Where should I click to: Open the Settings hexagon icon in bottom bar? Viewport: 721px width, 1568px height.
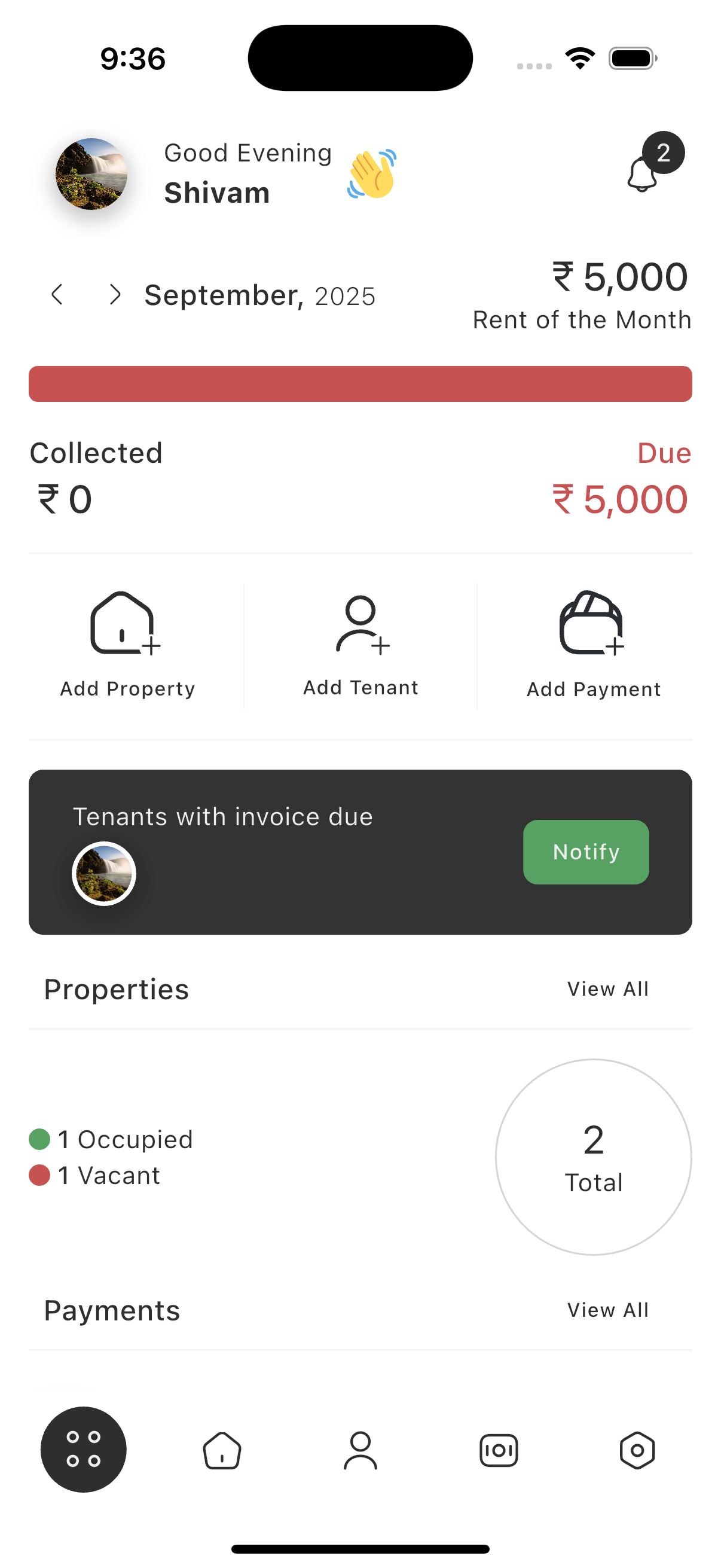click(637, 1450)
